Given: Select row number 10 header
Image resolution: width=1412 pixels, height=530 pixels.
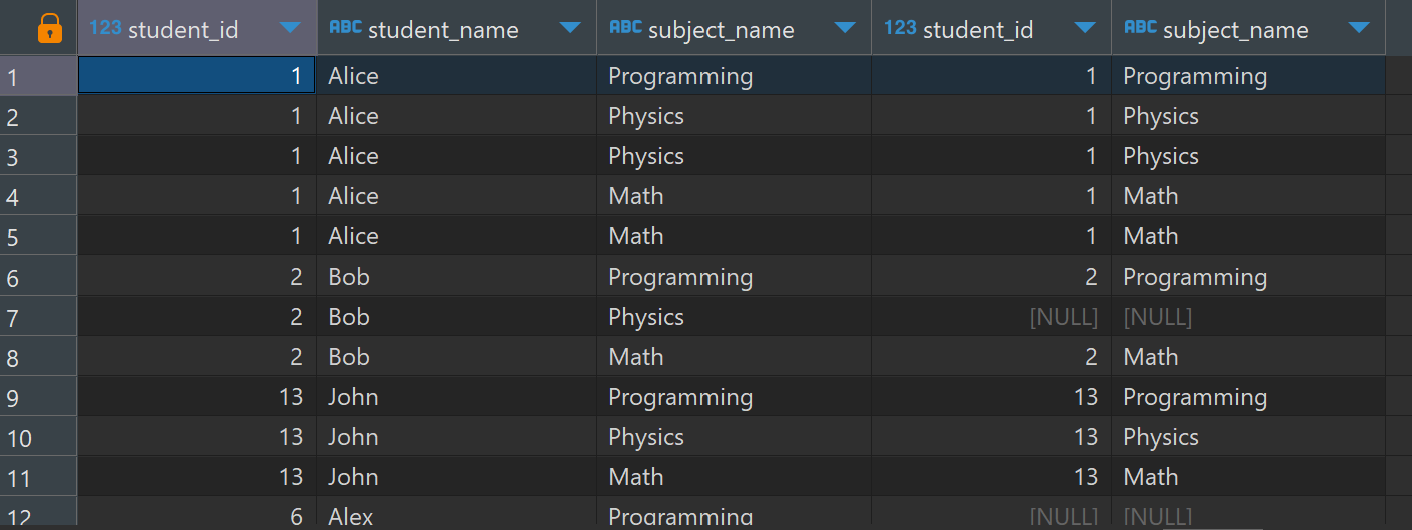Looking at the screenshot, I should (x=38, y=437).
